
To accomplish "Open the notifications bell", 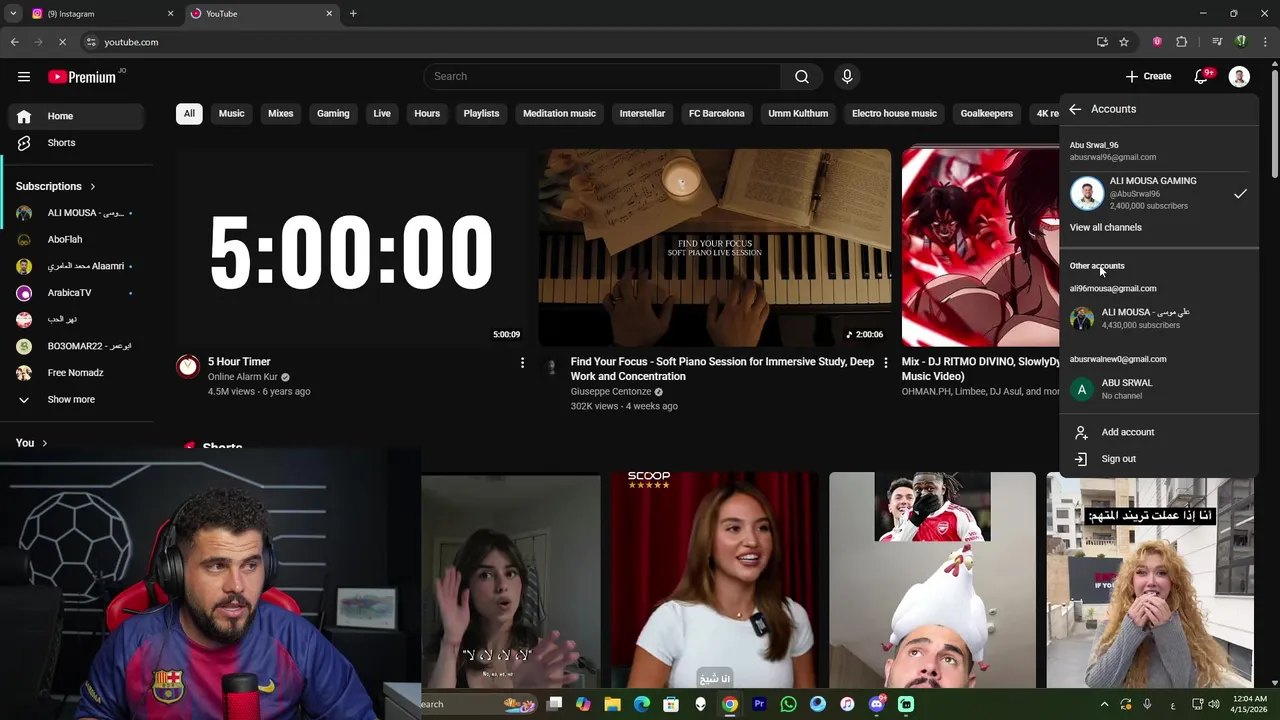I will (x=1202, y=76).
